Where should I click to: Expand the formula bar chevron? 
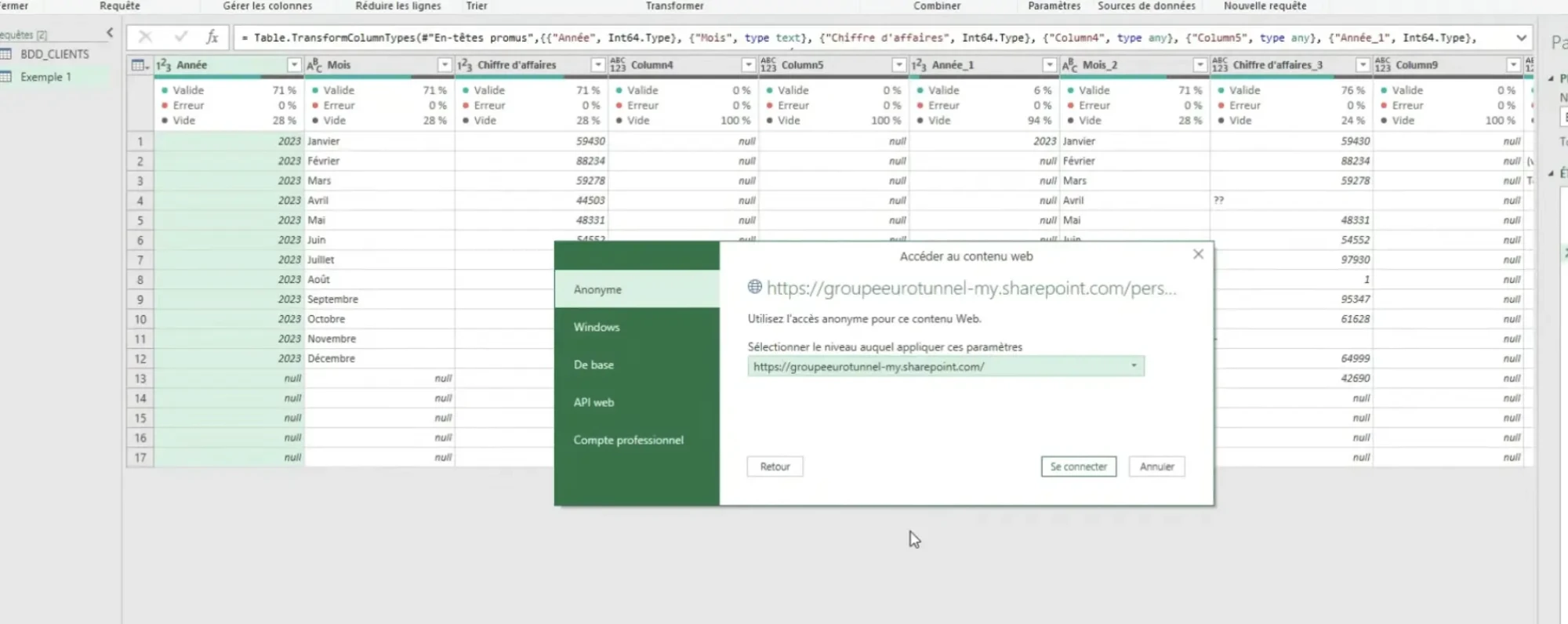pos(1521,38)
